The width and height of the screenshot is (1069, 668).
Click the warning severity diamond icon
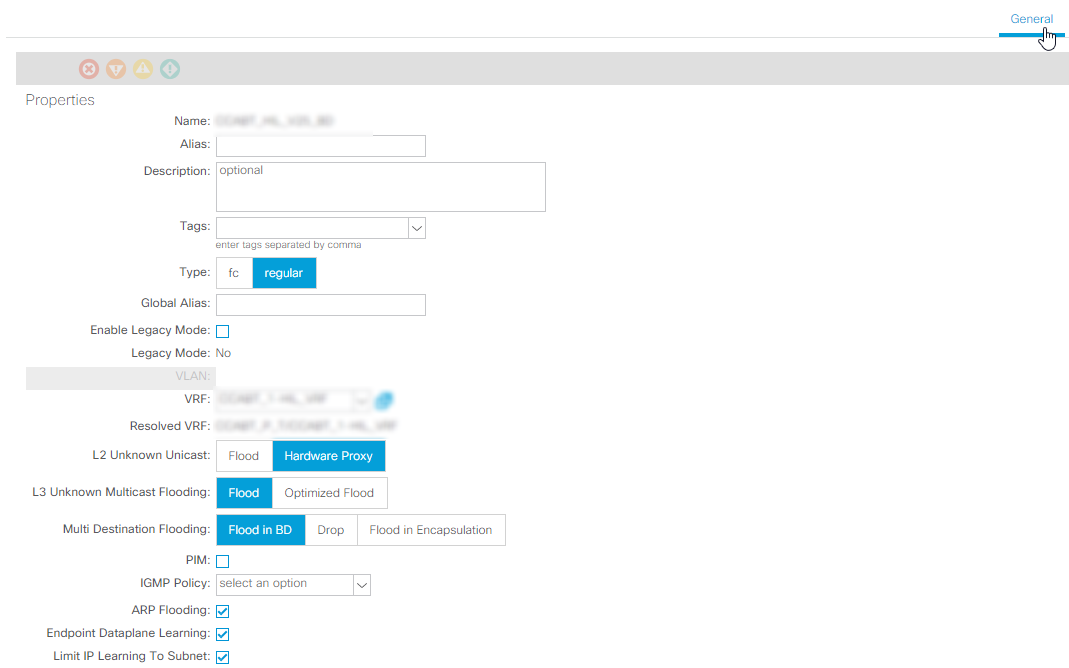[169, 68]
